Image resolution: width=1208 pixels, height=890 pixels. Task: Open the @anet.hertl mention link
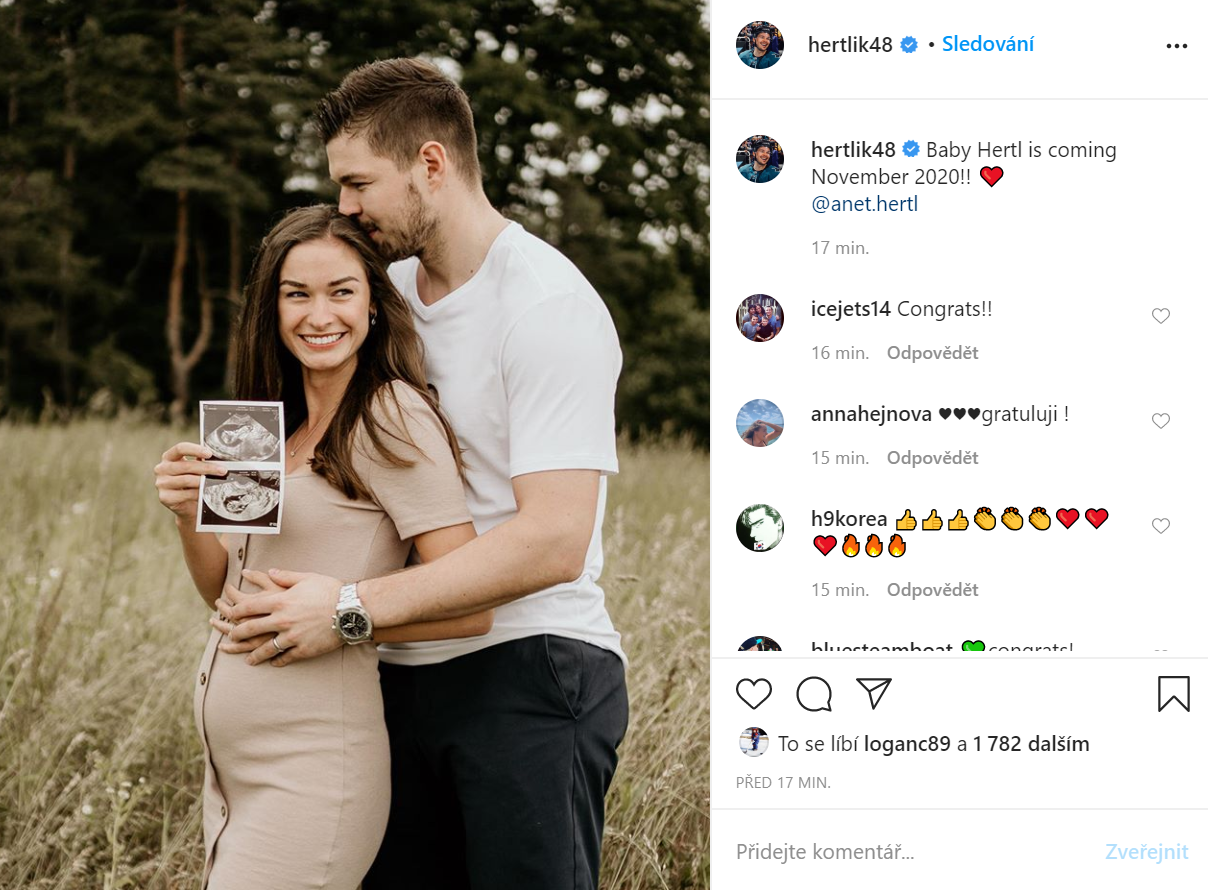865,204
